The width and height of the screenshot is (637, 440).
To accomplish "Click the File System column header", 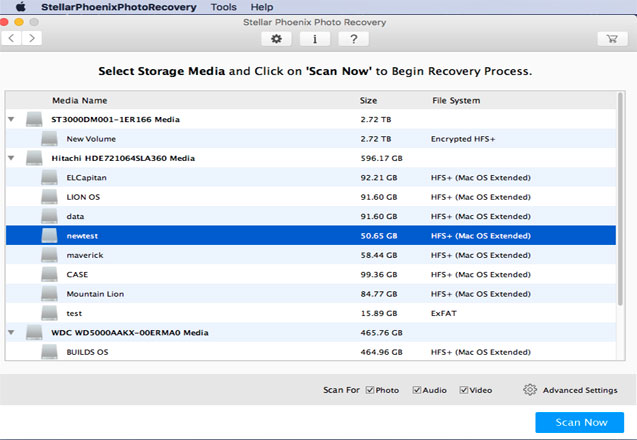I will 456,100.
